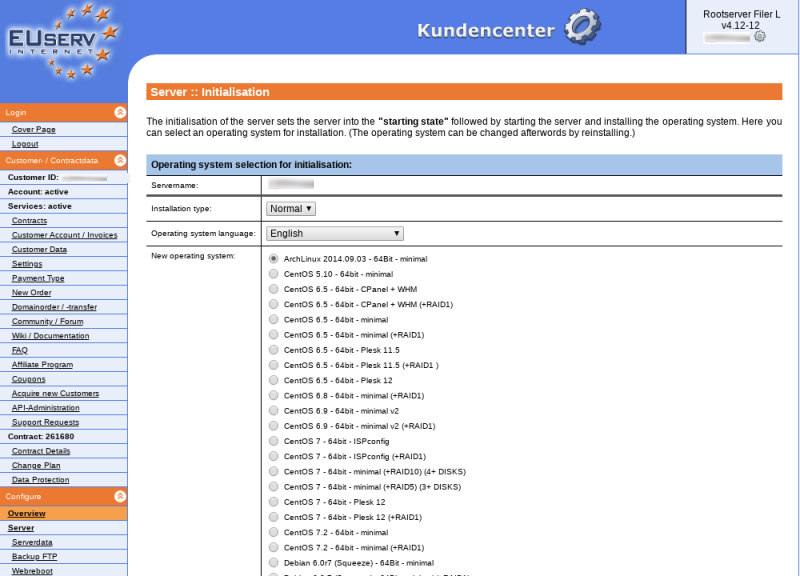View Contract Details

(41, 451)
